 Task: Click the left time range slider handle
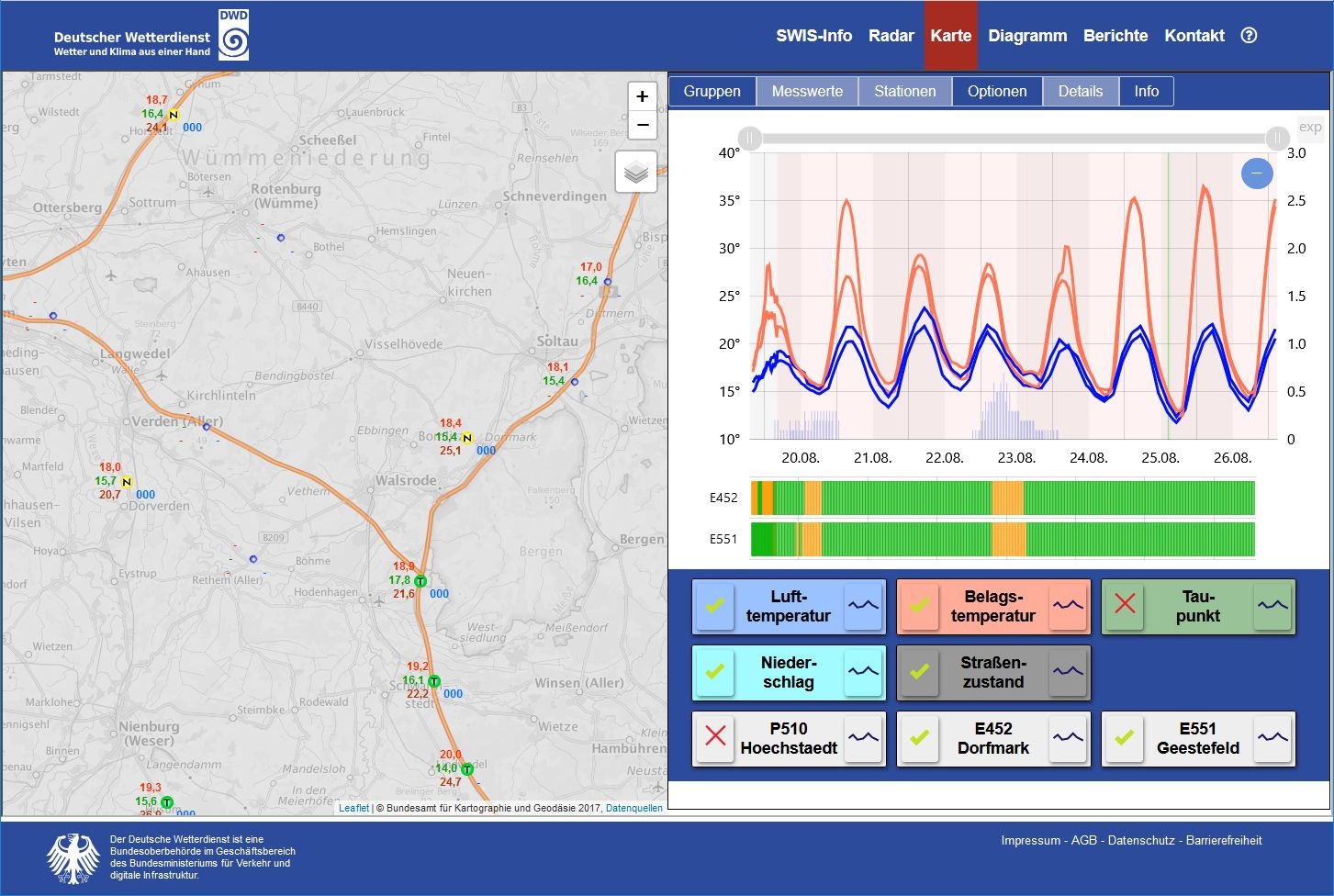(750, 139)
